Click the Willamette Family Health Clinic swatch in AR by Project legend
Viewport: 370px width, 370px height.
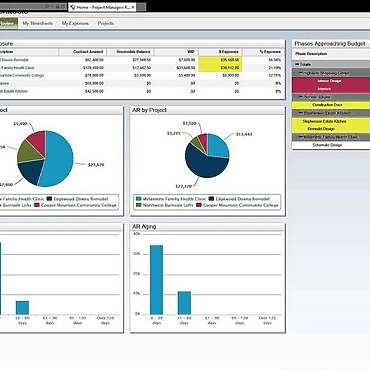139,199
